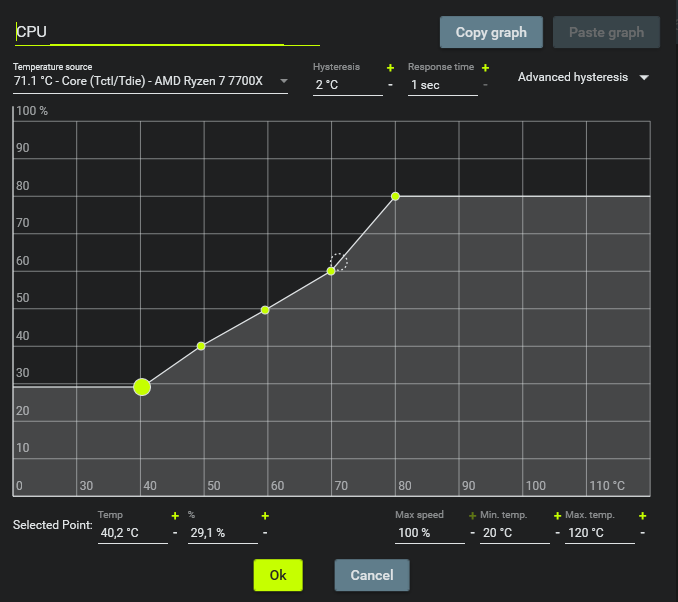Select the curve point at 60 °C
Screen dimensions: 678x602
coord(265,310)
